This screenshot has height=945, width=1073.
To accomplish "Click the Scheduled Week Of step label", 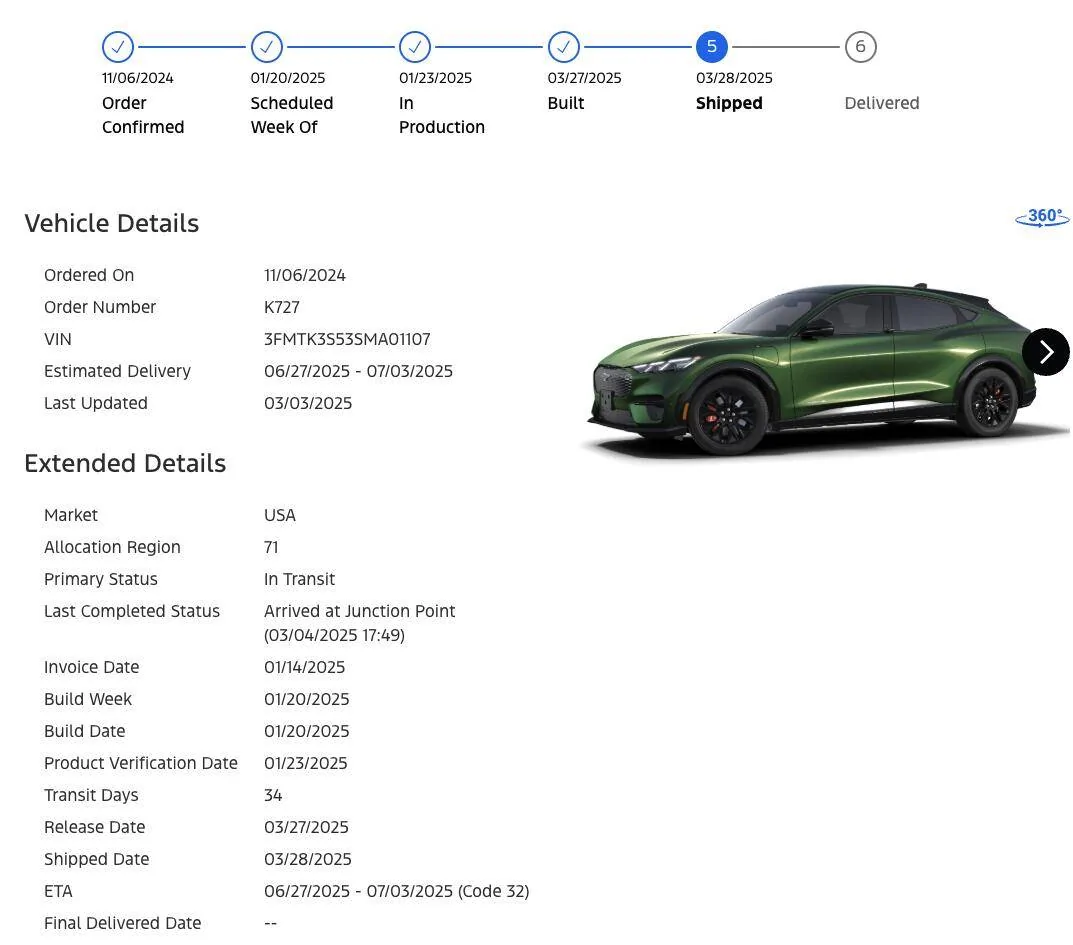I will tap(292, 115).
